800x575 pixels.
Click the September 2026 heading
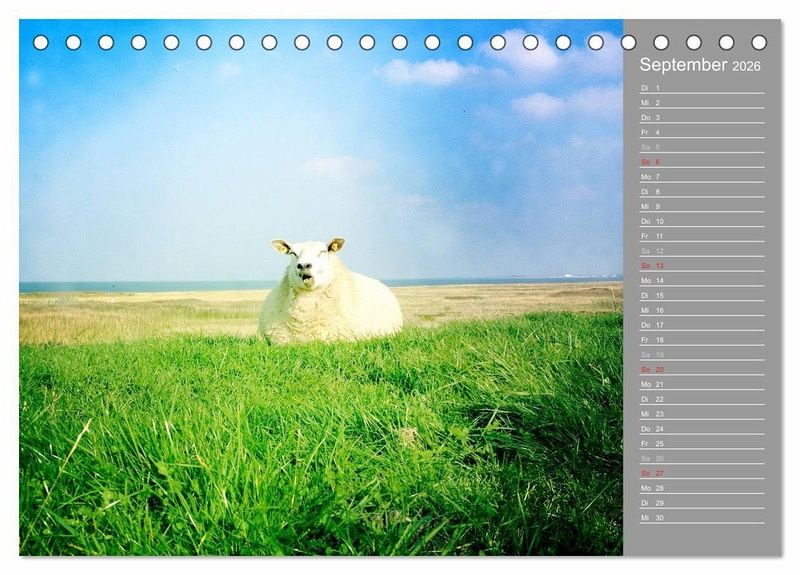(700, 65)
